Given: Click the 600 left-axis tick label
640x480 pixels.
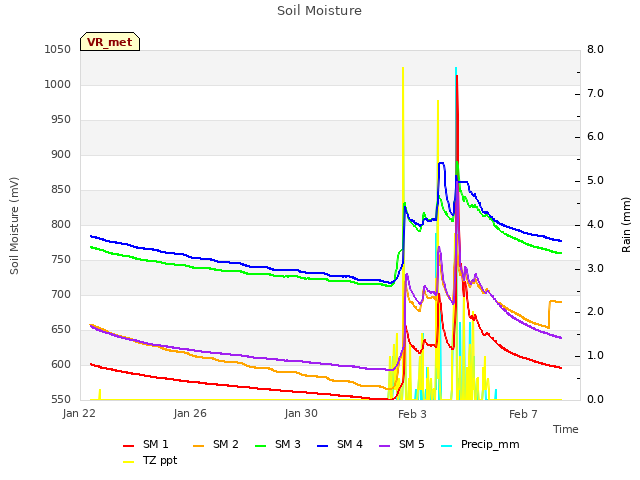Looking at the screenshot, I should (x=61, y=364).
